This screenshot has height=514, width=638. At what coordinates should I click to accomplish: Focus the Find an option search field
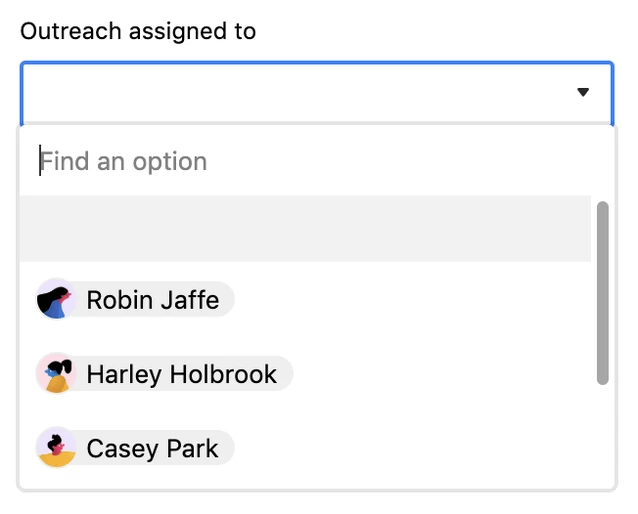(x=317, y=161)
